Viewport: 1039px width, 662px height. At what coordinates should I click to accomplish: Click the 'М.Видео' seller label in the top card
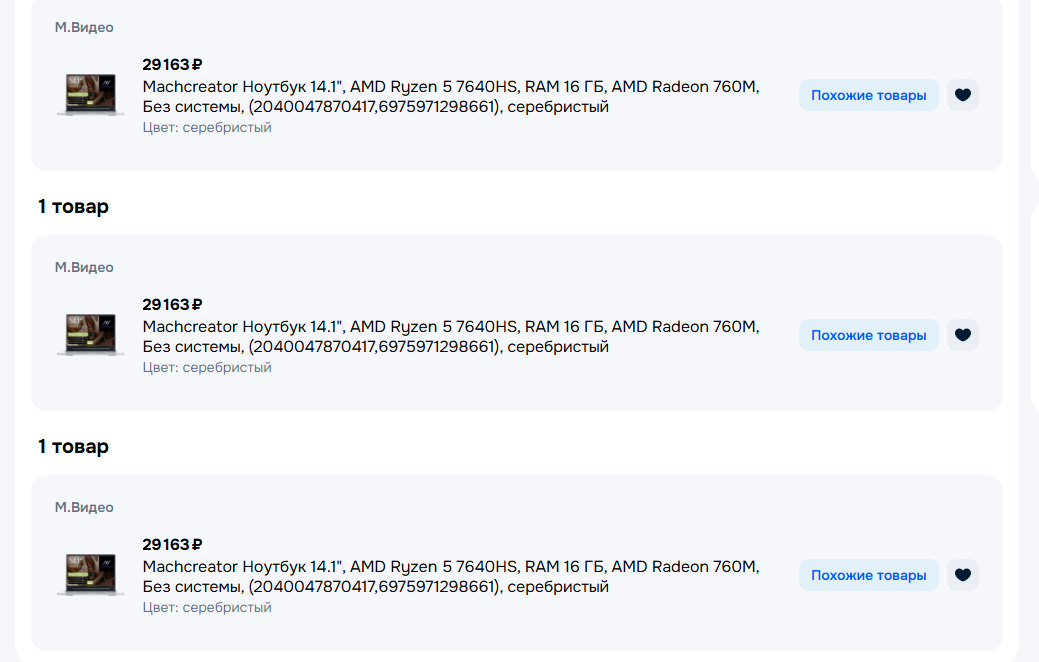84,28
